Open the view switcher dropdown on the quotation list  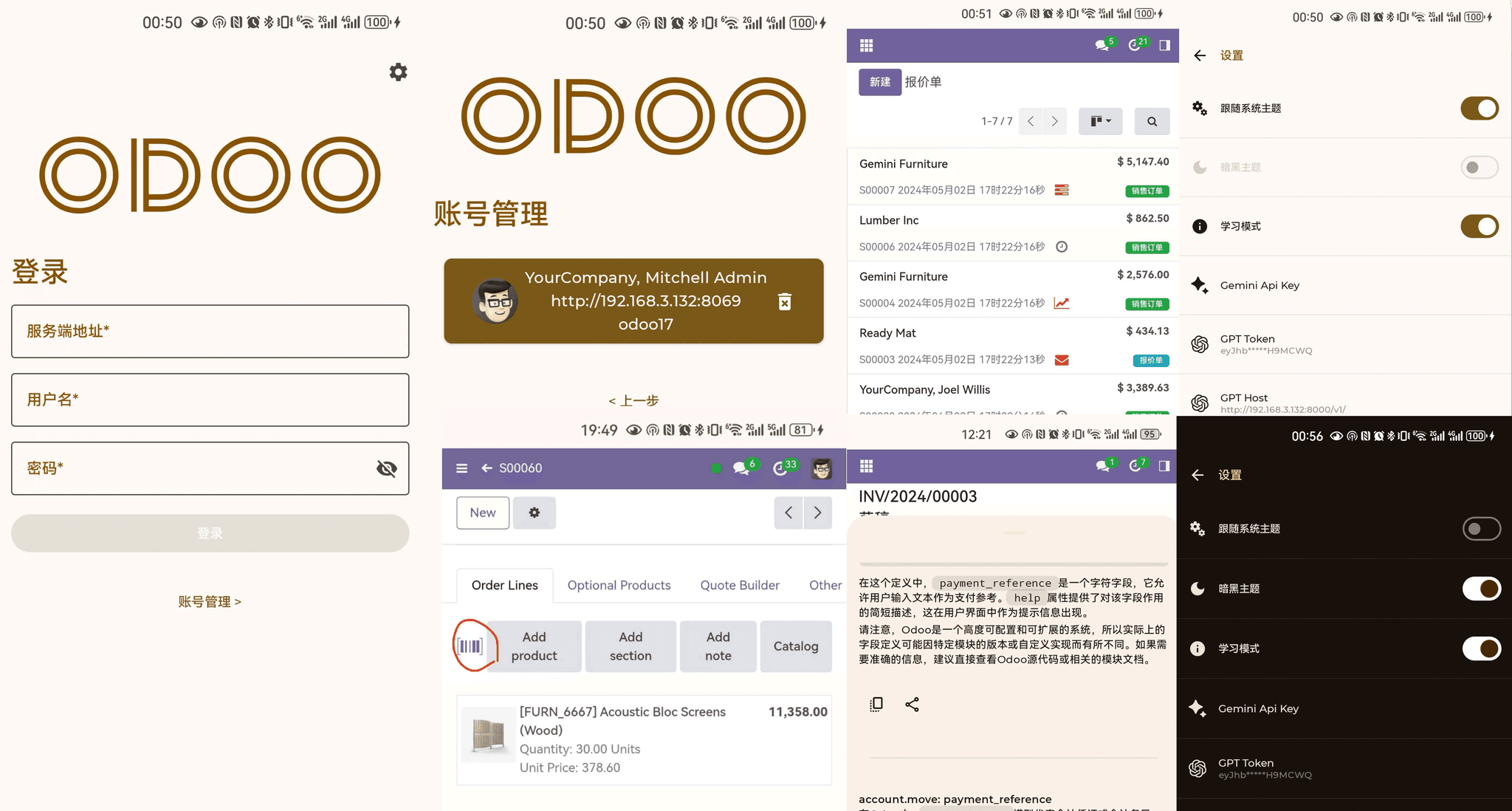(1100, 121)
